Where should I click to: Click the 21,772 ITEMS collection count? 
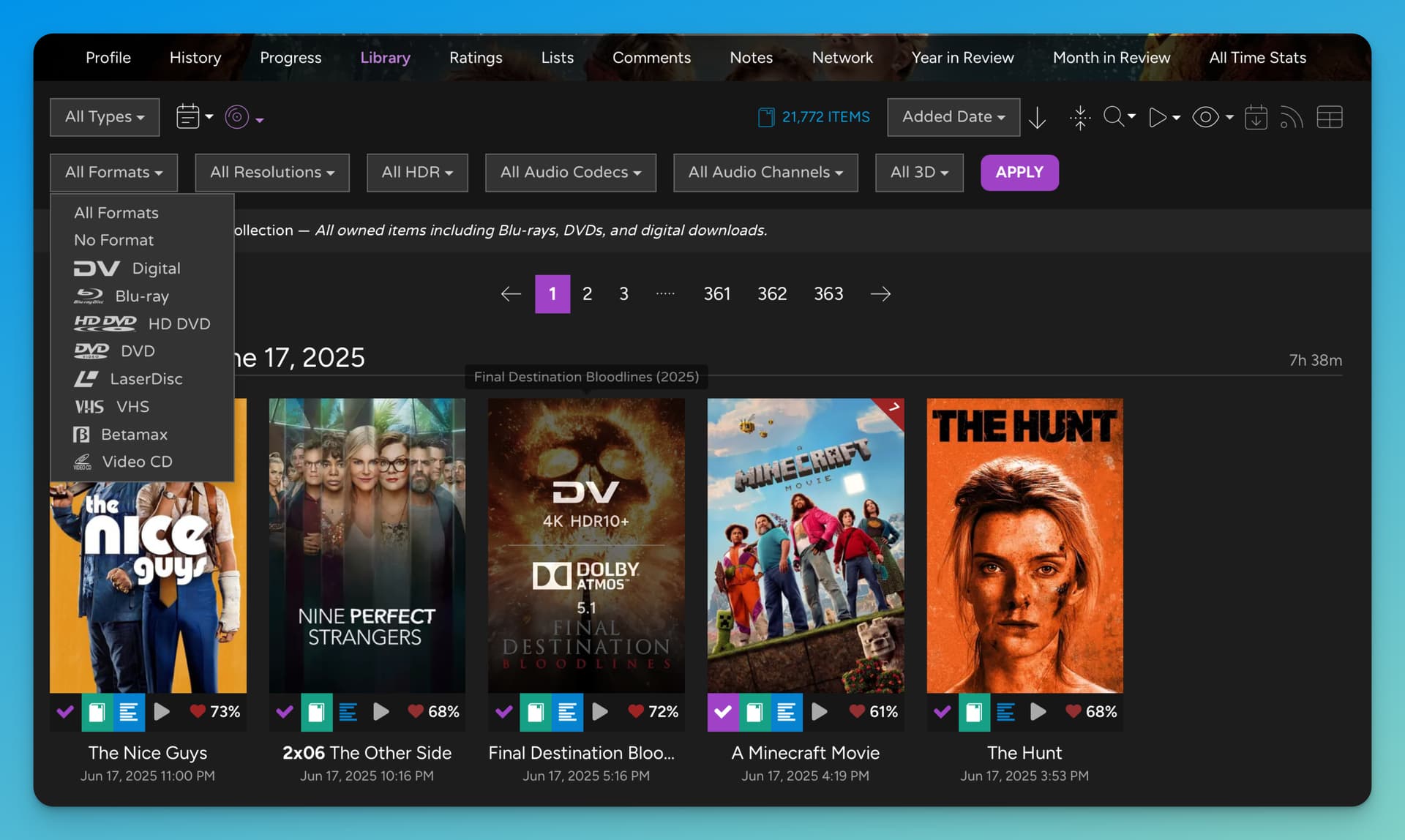tap(814, 117)
